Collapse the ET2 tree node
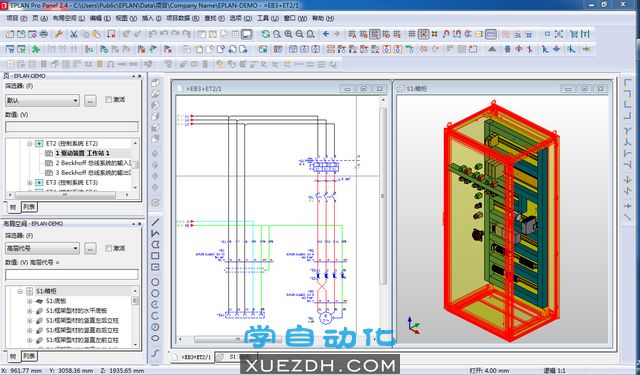Viewport: 640px width, 375px height. click(29, 144)
